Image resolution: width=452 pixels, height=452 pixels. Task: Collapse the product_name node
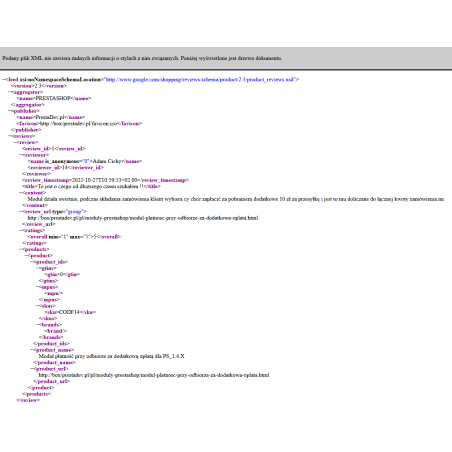(32, 350)
